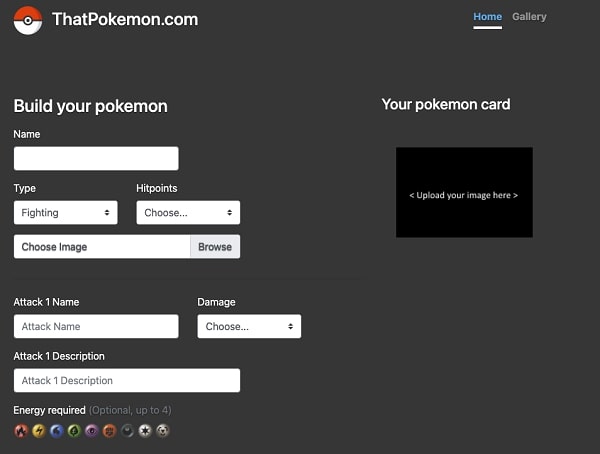Image resolution: width=600 pixels, height=454 pixels.
Task: Add the last gray Metal energy icon
Action: click(x=163, y=431)
